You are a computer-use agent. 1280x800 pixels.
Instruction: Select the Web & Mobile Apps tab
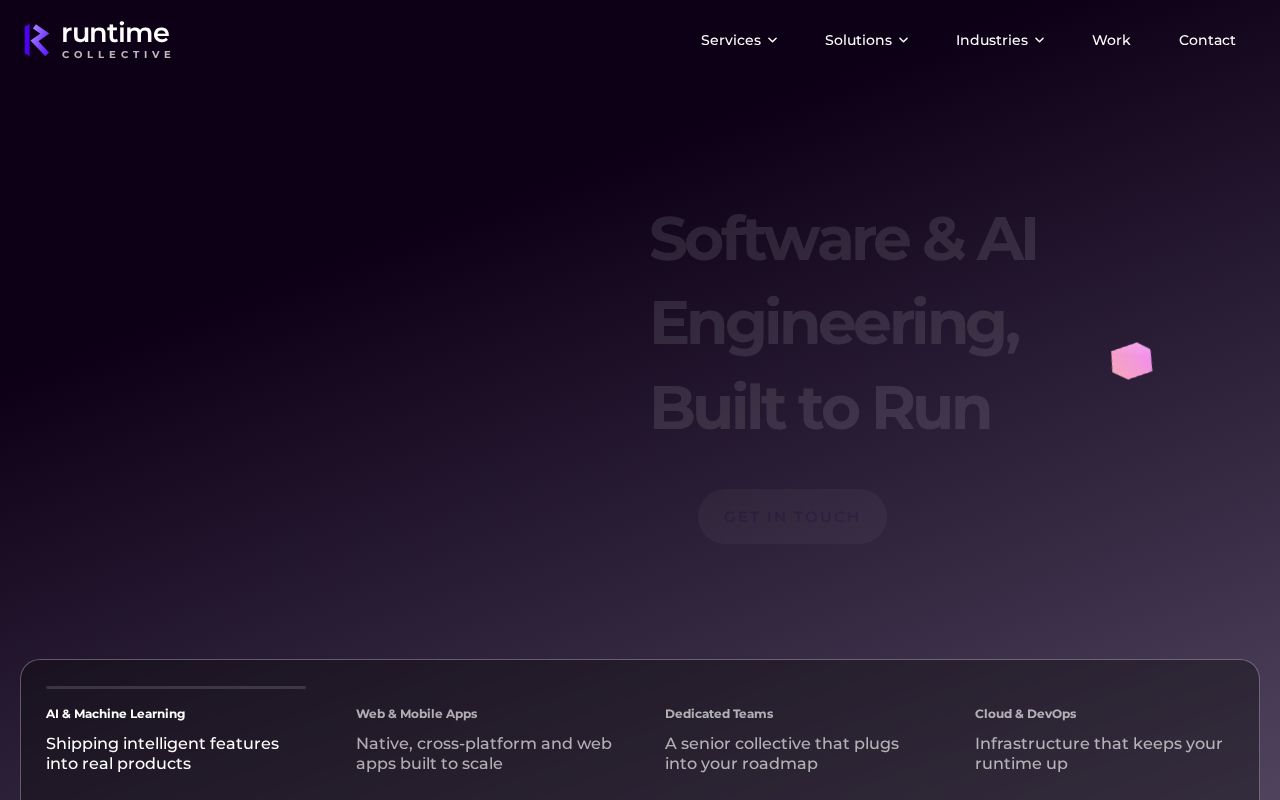(x=485, y=738)
